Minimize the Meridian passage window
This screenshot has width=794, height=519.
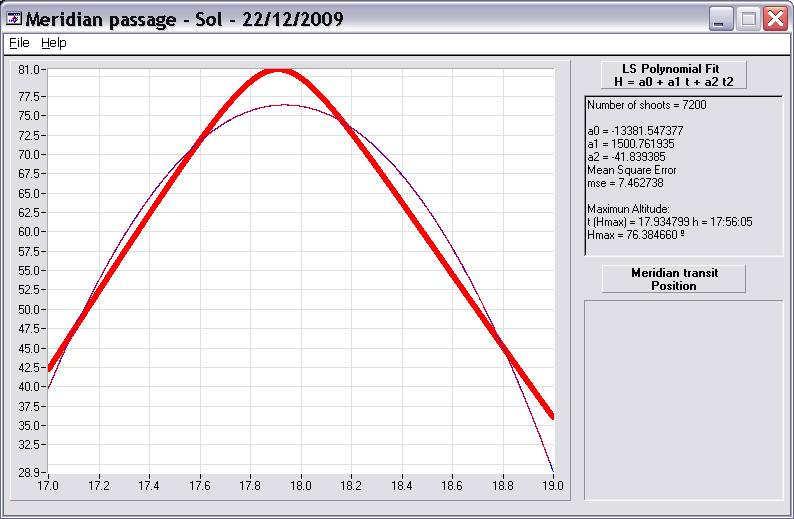point(722,19)
